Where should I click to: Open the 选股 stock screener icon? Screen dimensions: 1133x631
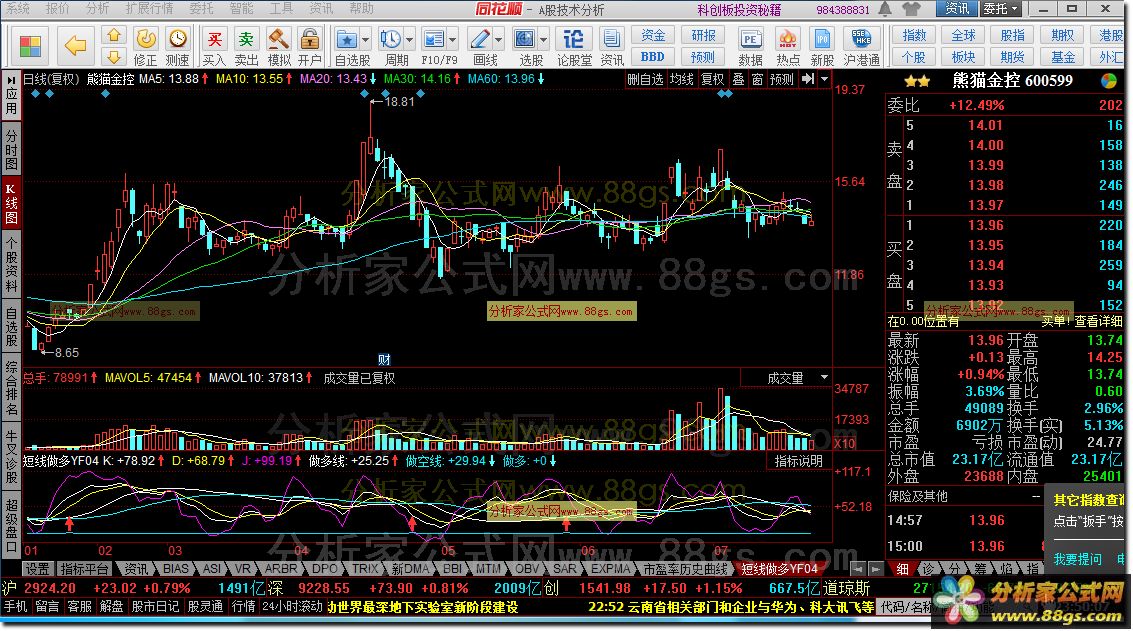(x=525, y=40)
